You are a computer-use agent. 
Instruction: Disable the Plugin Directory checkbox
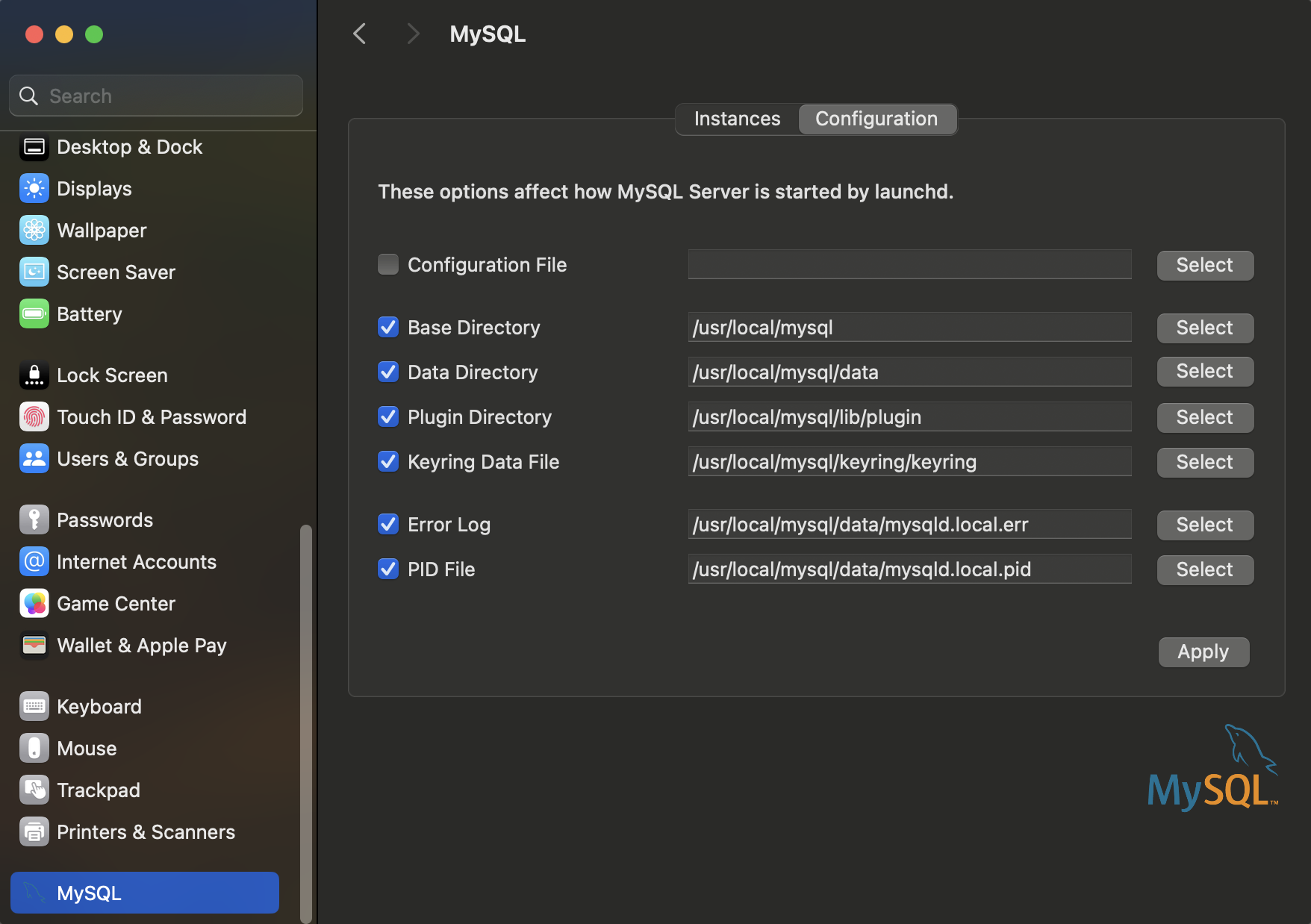pos(388,416)
